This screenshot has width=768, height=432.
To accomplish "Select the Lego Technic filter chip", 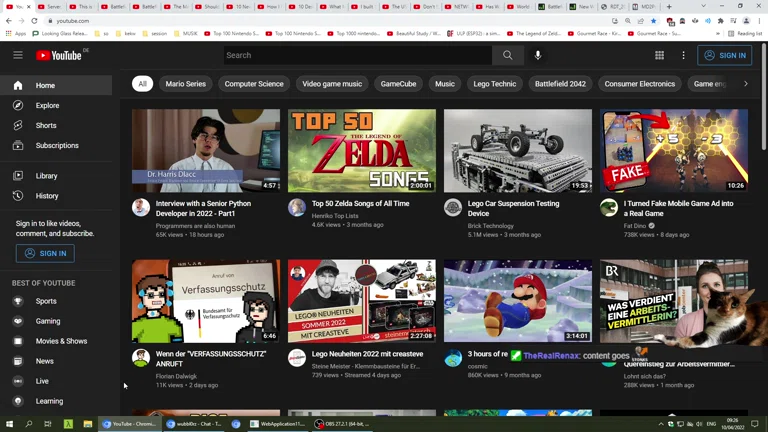I will [x=495, y=84].
